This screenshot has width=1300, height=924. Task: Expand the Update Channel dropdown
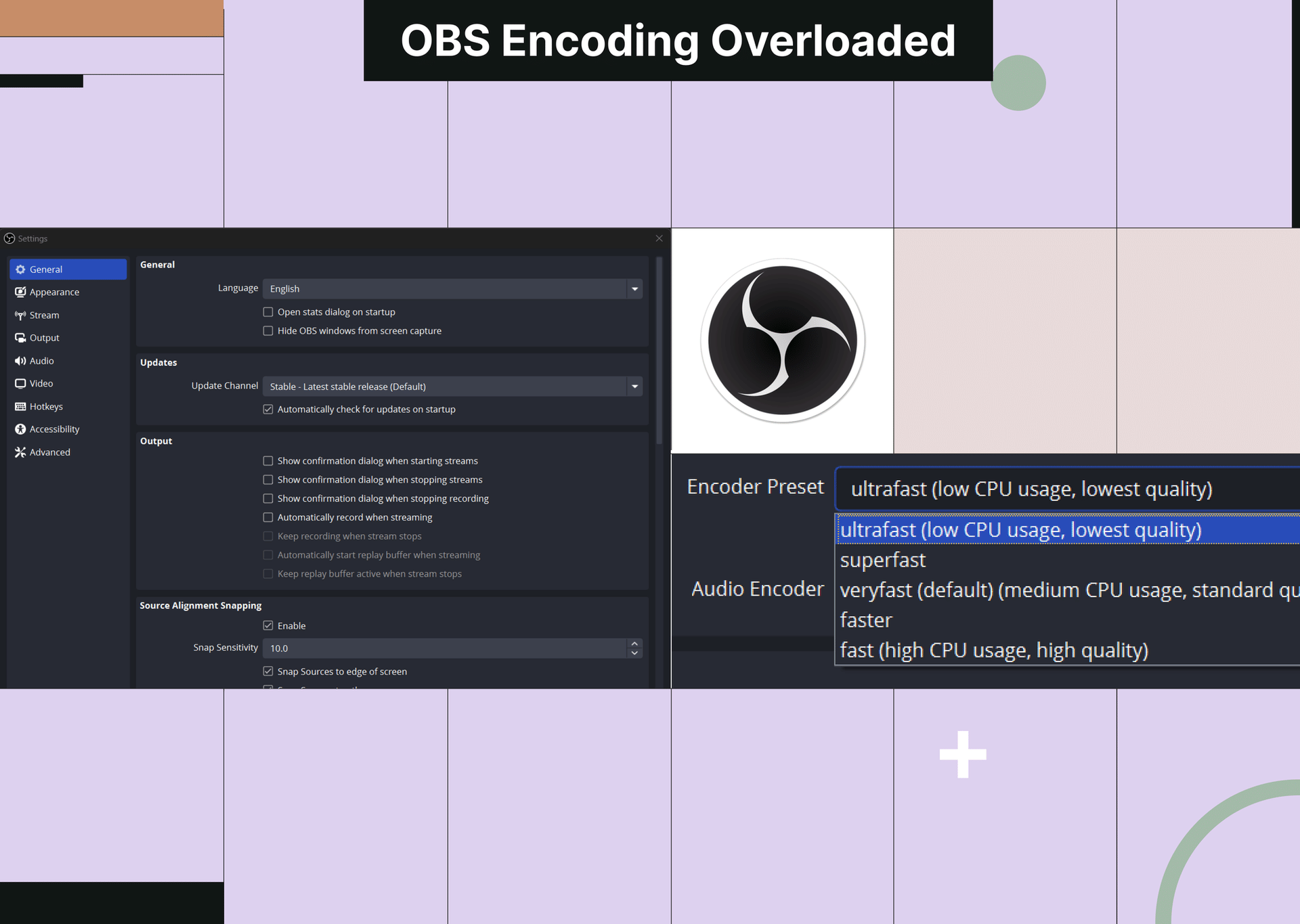634,386
